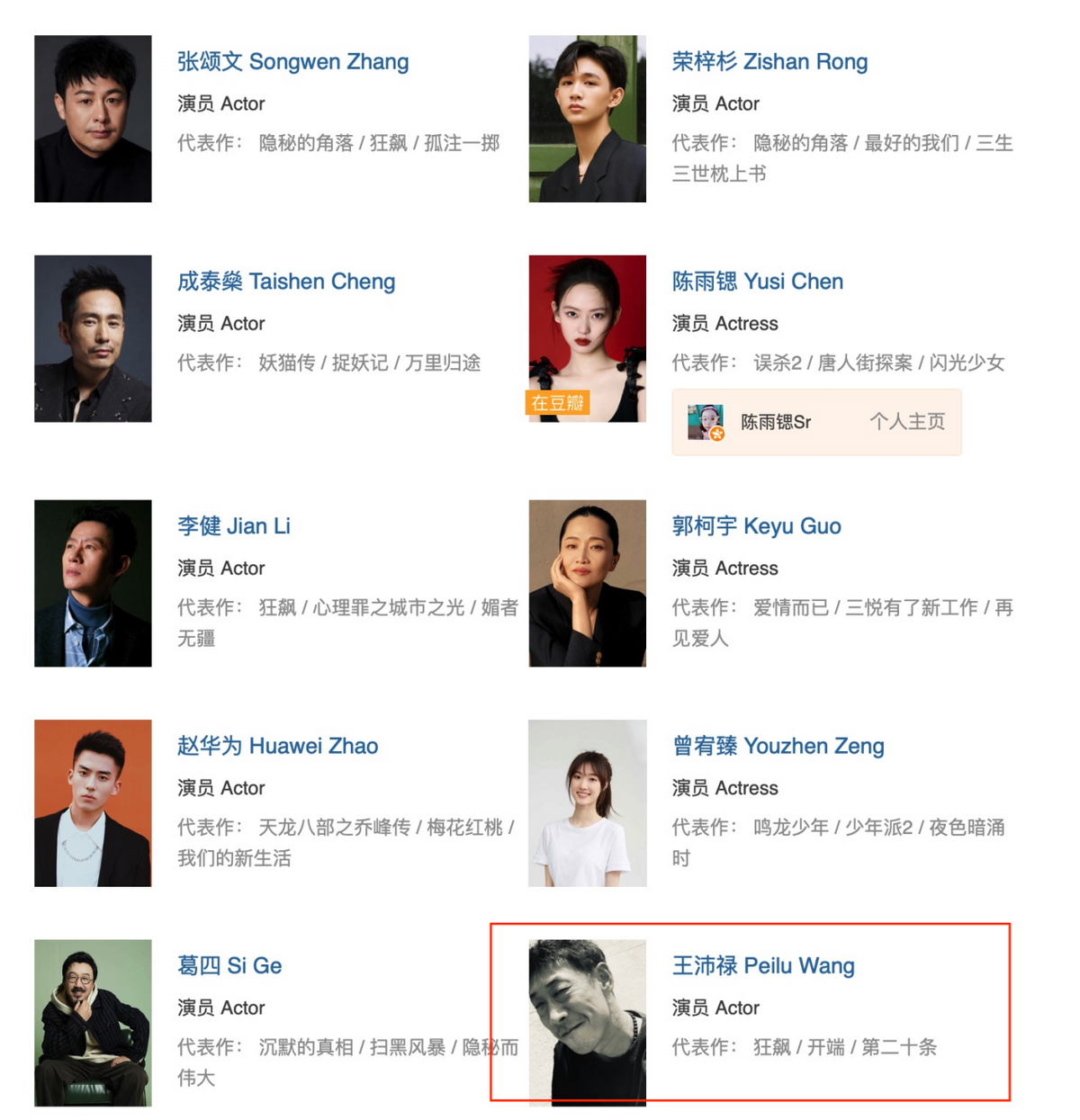Click the 在豆瓣 badge on Yusi Chen's photo

point(557,403)
